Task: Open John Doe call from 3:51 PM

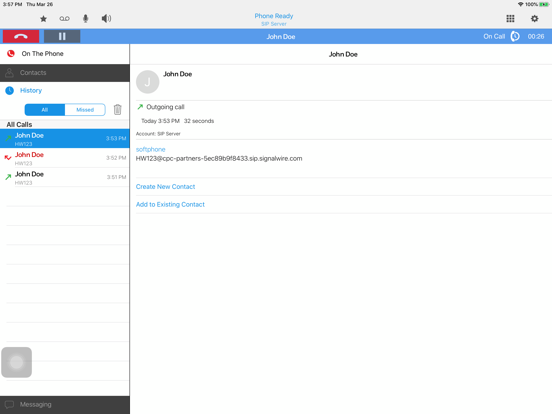Action: tap(65, 177)
